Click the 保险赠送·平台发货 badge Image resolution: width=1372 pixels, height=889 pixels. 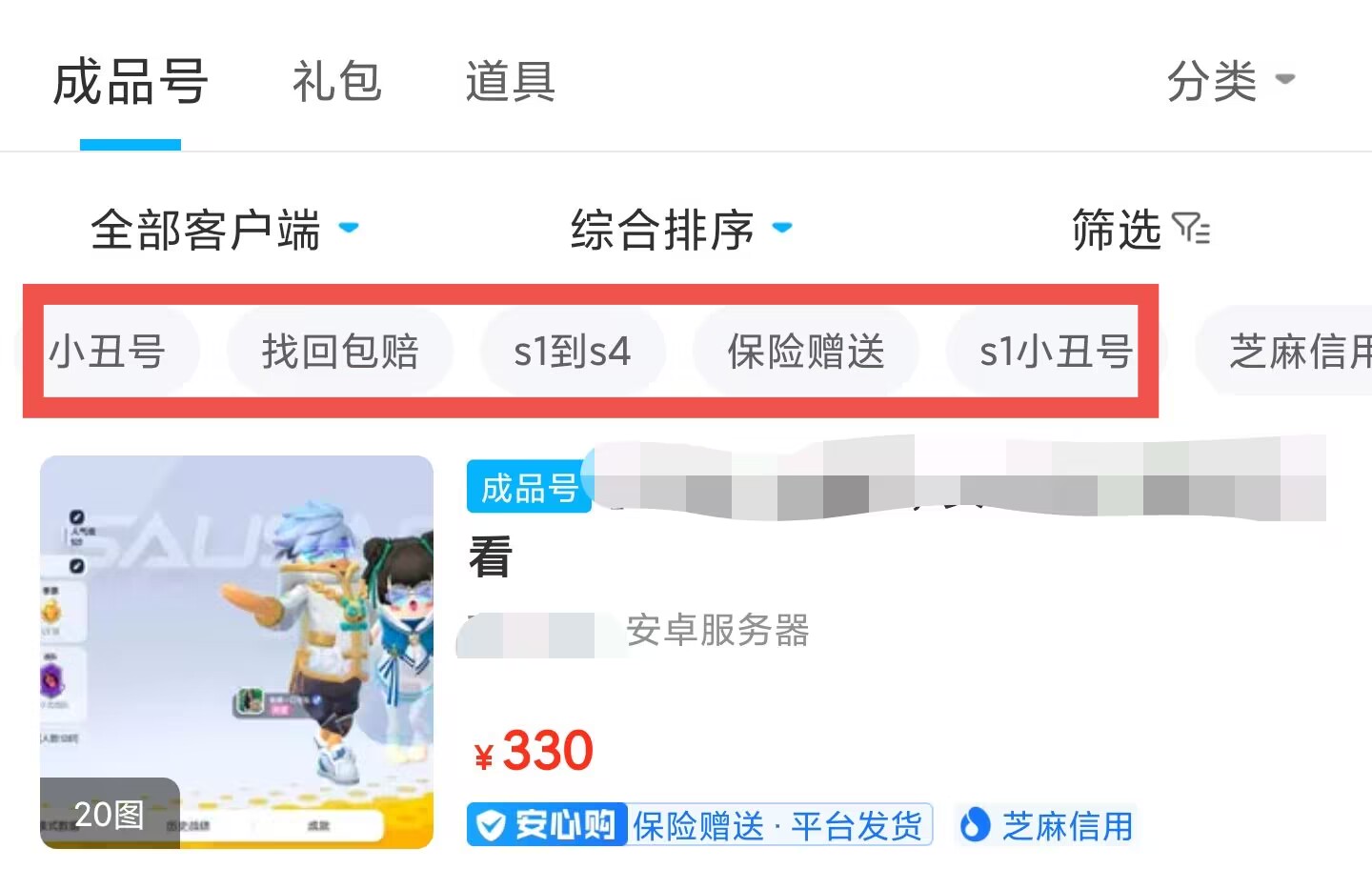click(777, 826)
